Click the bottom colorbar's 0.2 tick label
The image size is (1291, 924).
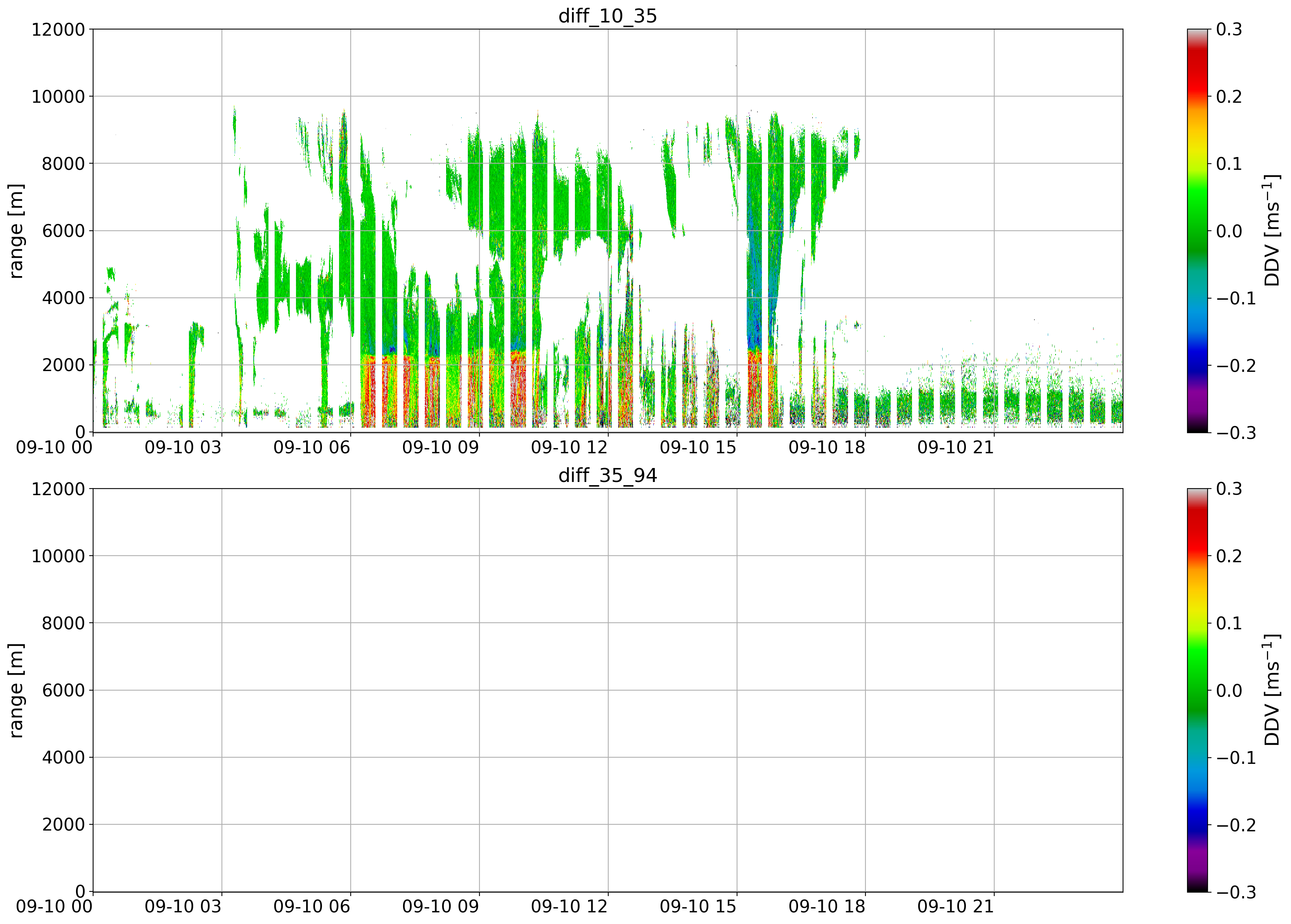tap(1230, 556)
